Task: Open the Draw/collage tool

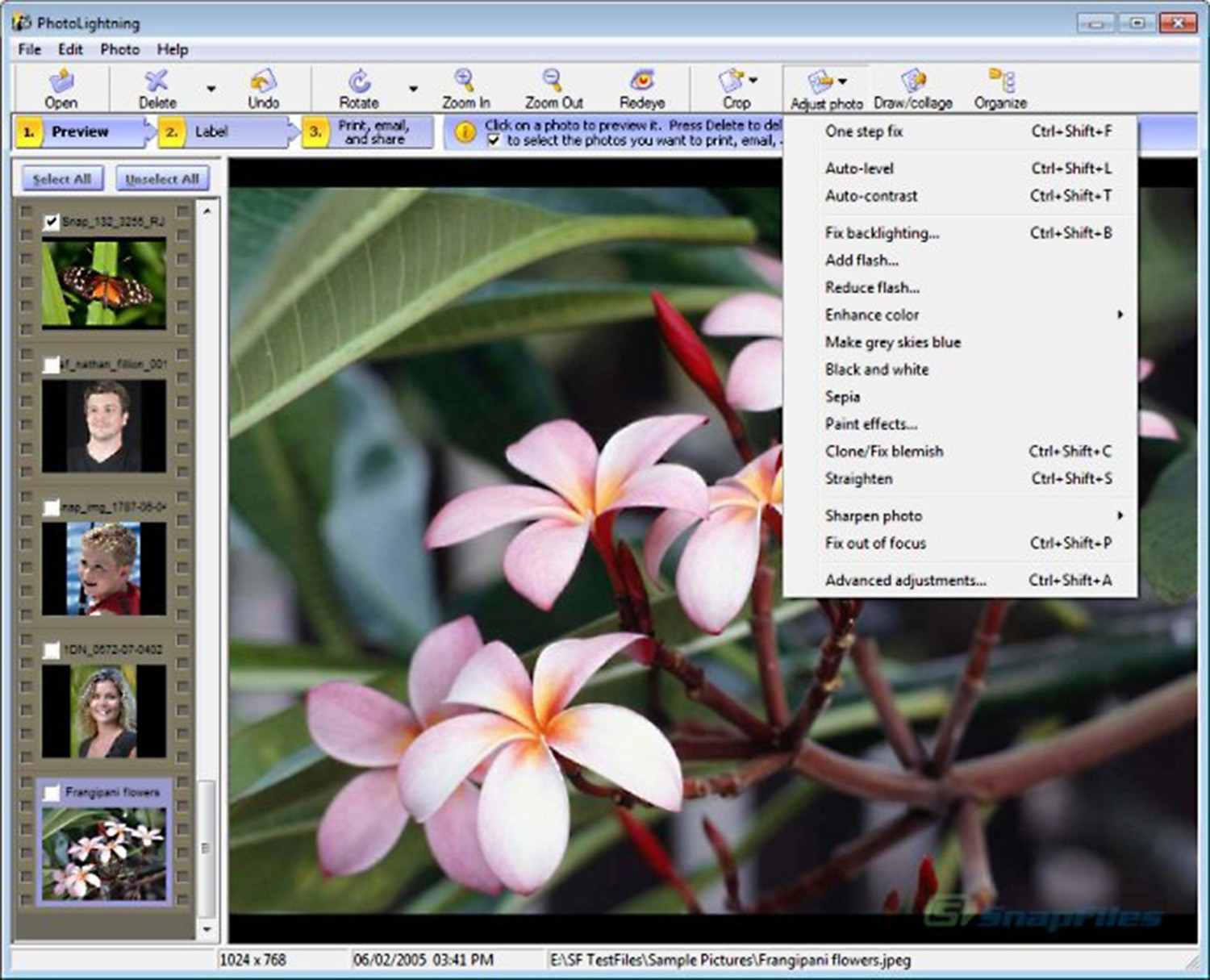Action: pyautogui.click(x=913, y=81)
